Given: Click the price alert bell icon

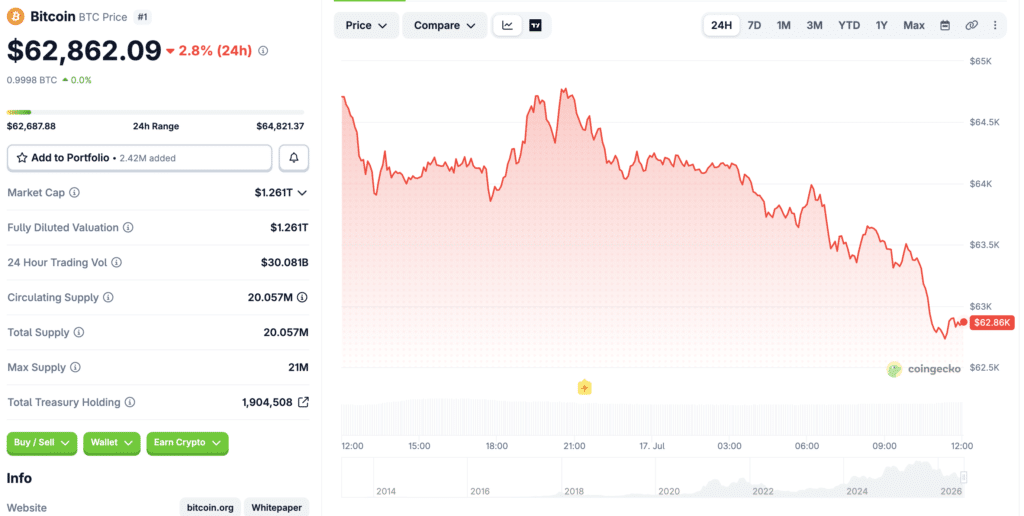Looking at the screenshot, I should pos(294,158).
